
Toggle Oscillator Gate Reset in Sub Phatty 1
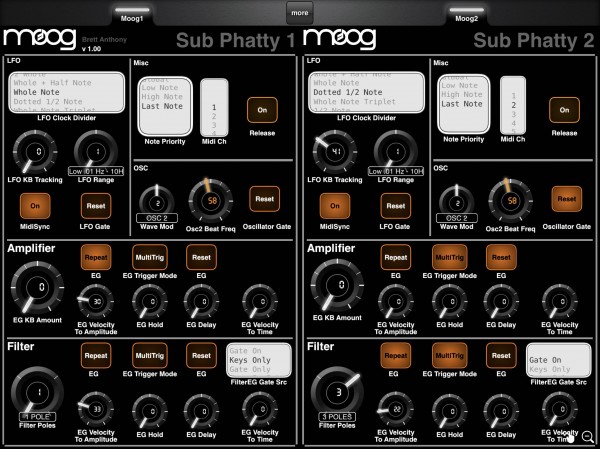(x=264, y=199)
